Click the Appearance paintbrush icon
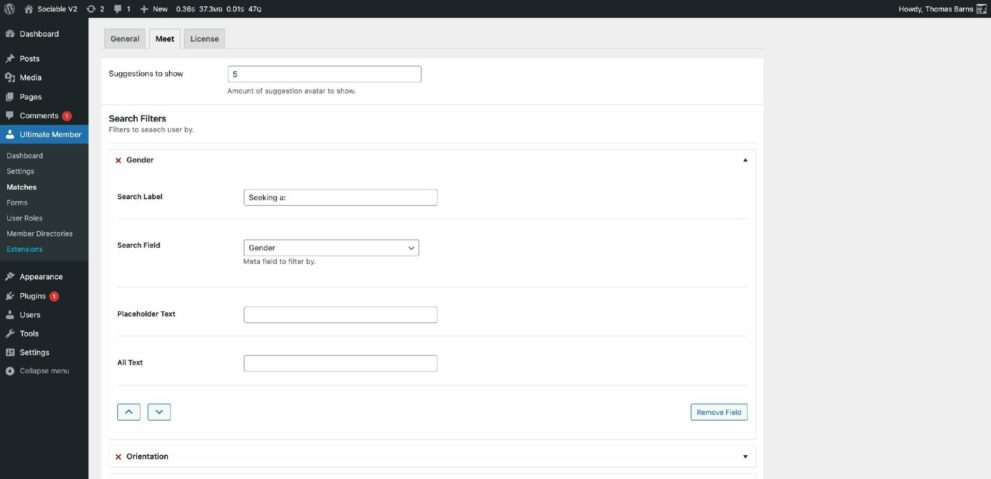 (x=9, y=277)
